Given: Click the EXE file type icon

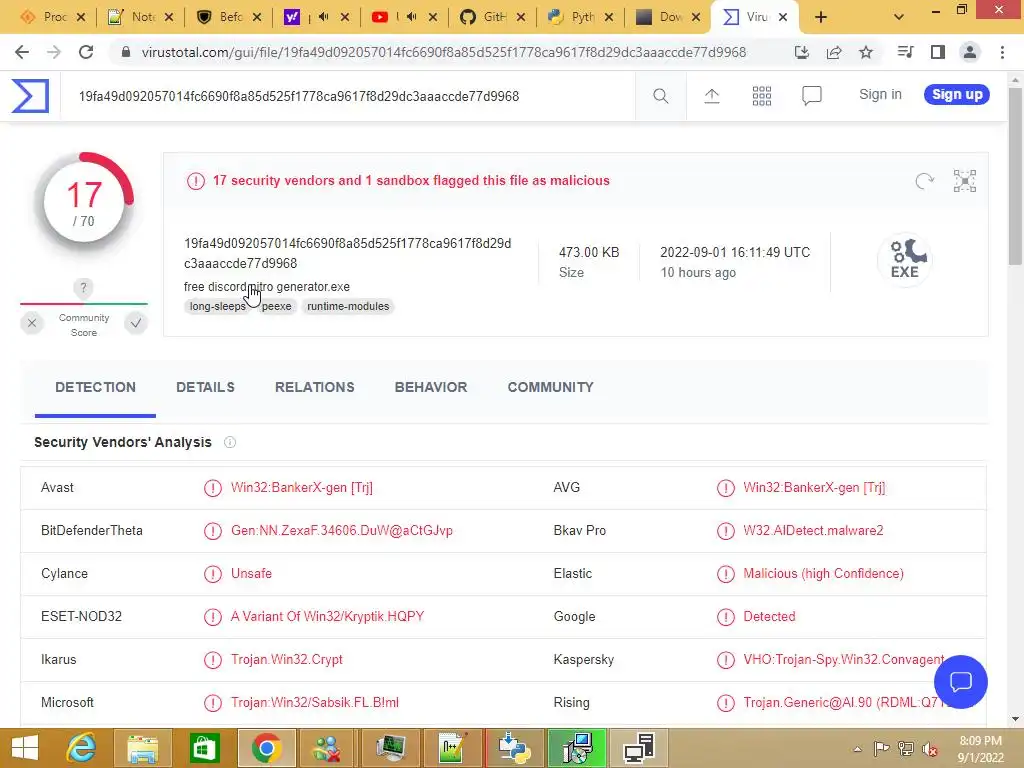Looking at the screenshot, I should point(904,259).
